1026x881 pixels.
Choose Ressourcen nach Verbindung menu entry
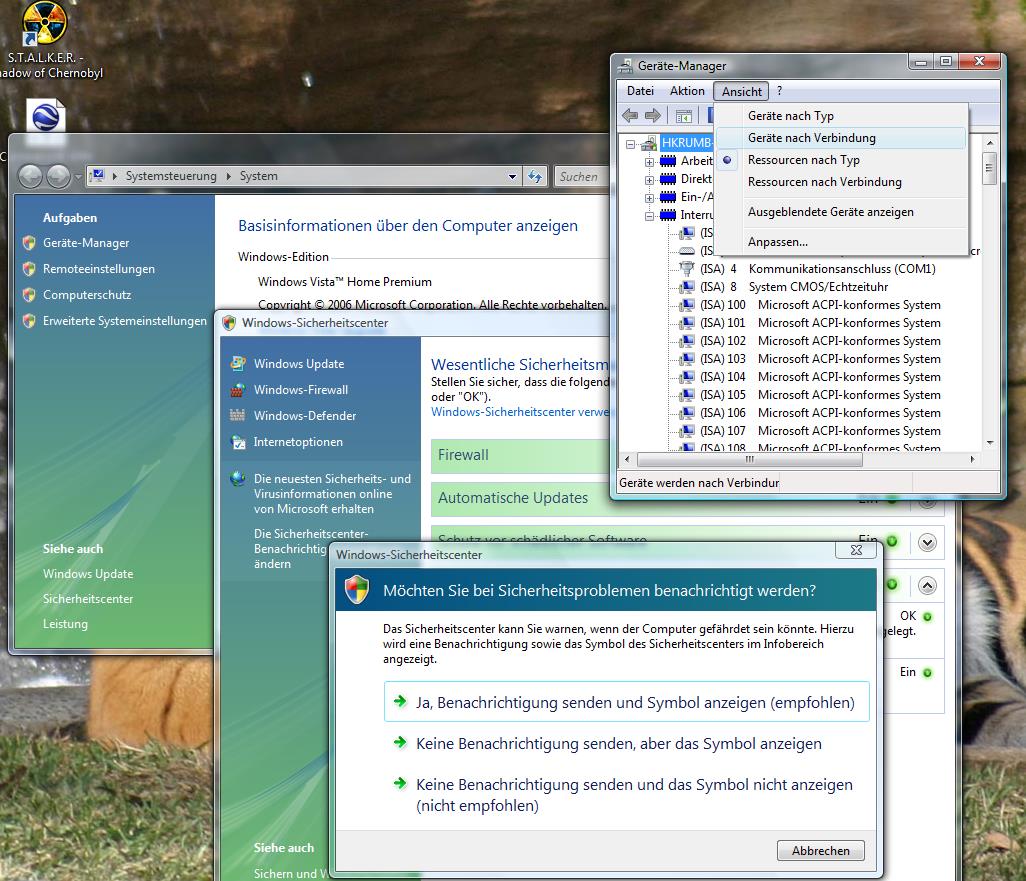tap(840, 182)
